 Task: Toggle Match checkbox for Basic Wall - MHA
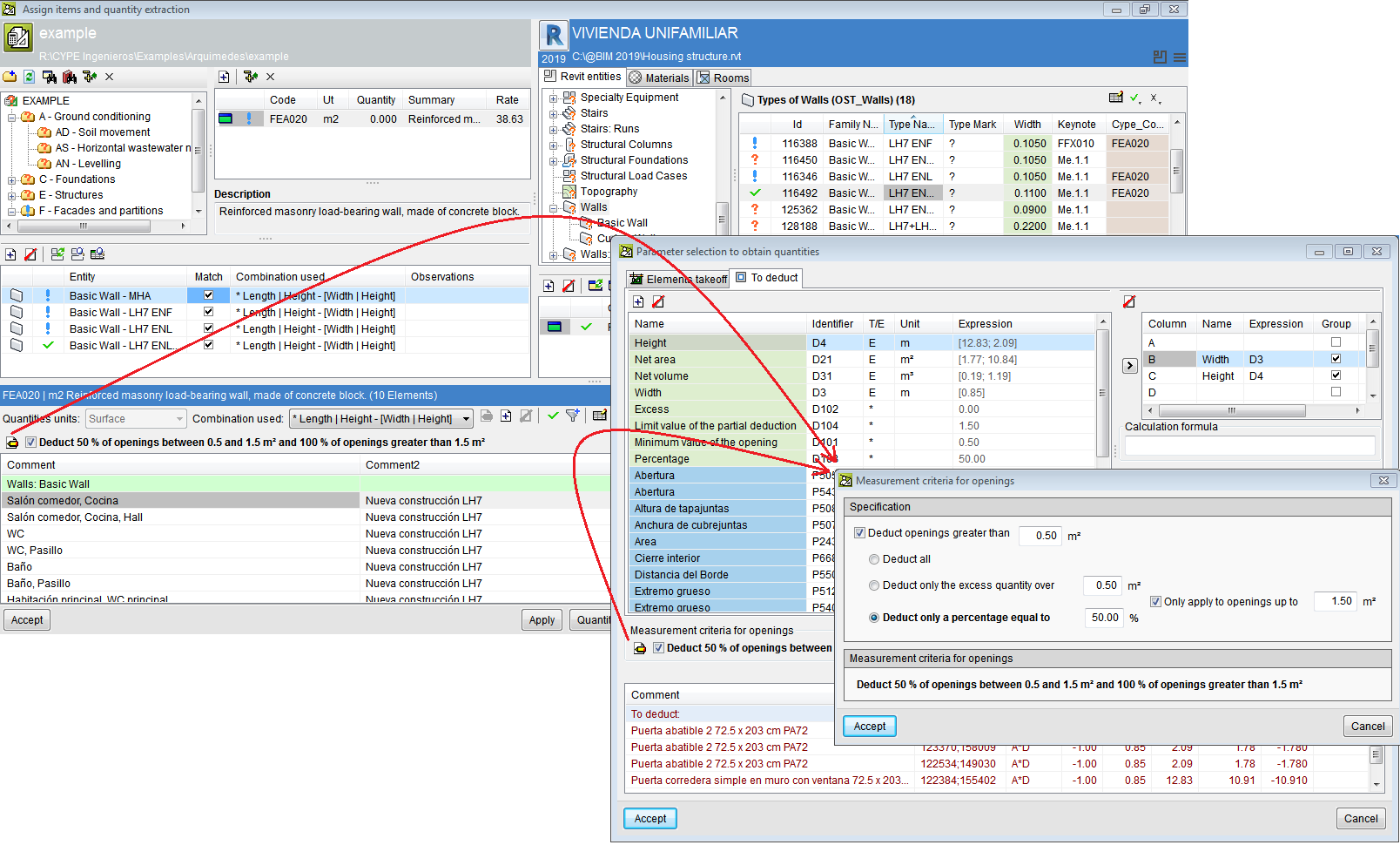click(208, 295)
